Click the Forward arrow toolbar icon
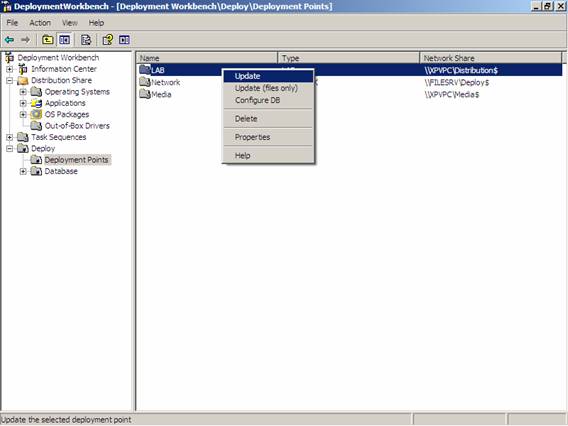The image size is (568, 426). point(25,39)
